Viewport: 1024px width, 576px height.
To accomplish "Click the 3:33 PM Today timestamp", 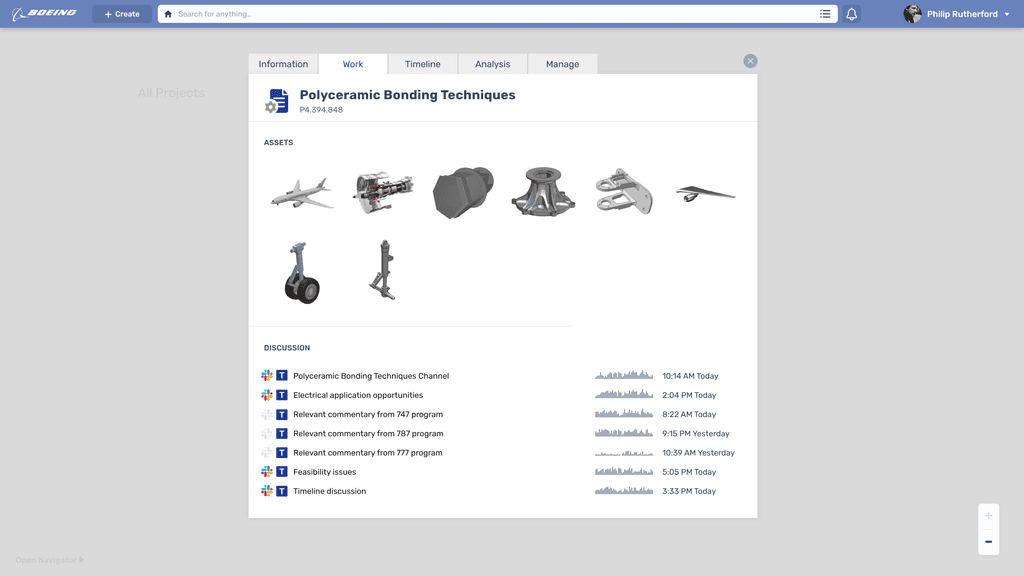I will (x=689, y=491).
